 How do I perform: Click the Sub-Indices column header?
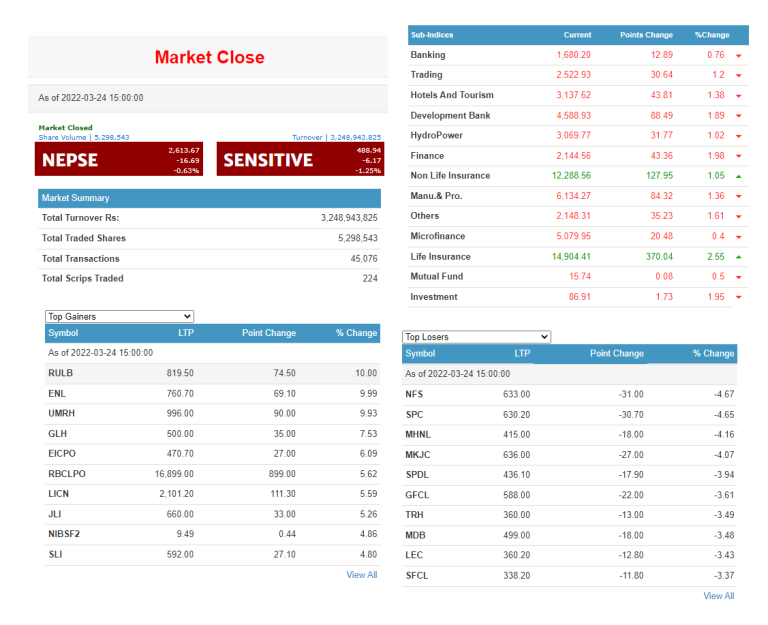click(432, 35)
